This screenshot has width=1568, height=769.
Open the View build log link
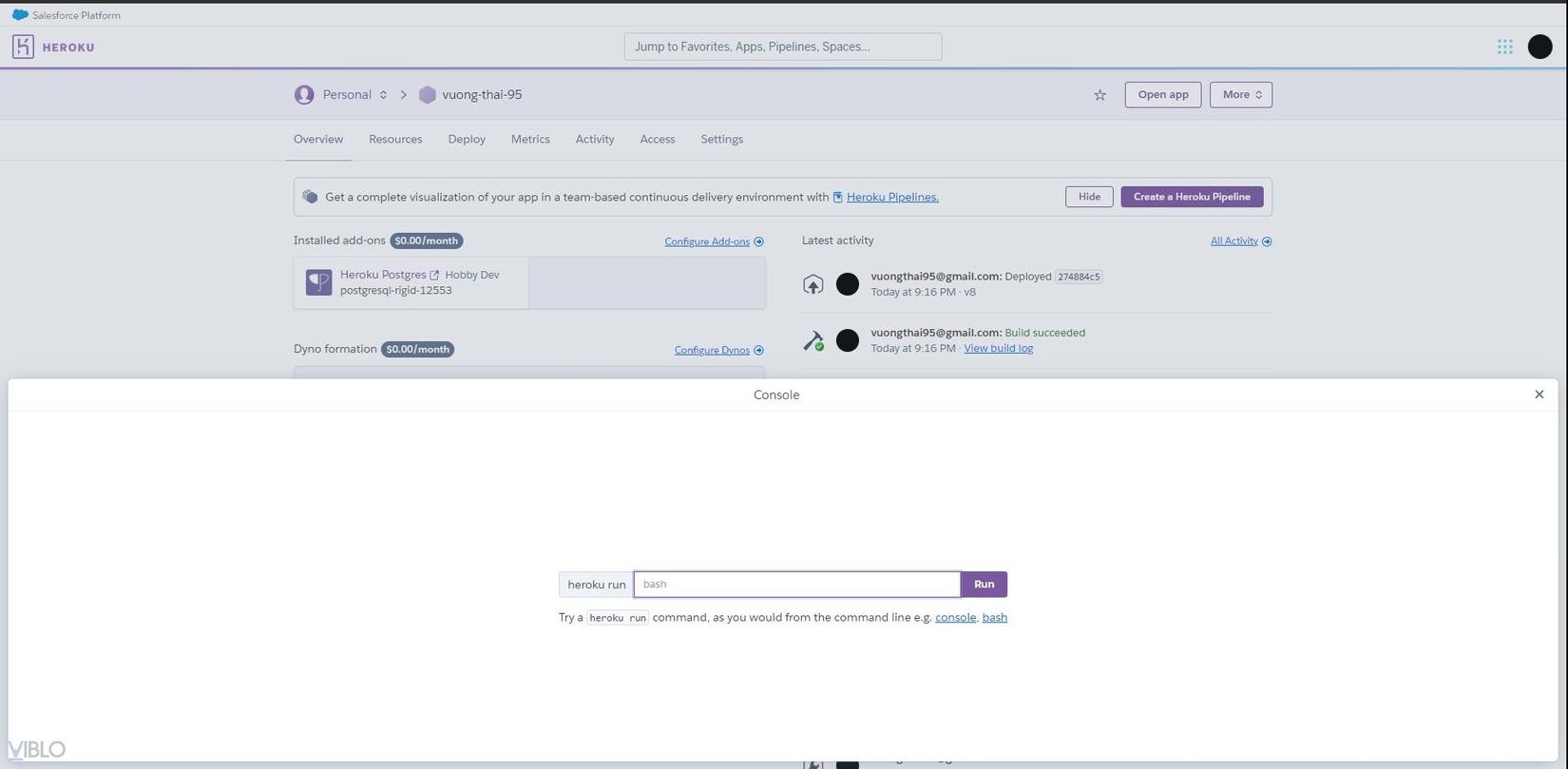998,349
